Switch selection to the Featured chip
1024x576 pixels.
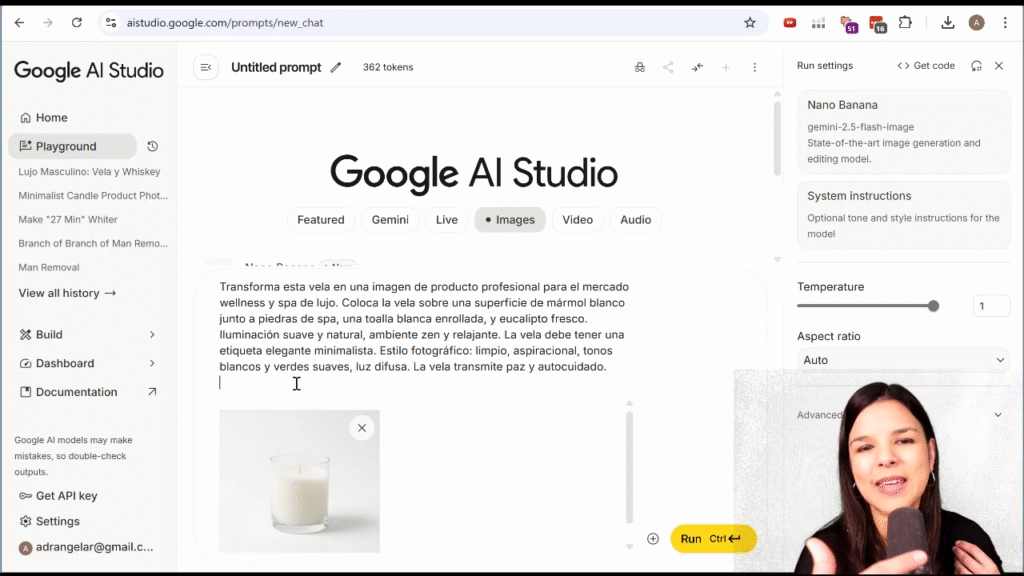[x=321, y=219]
